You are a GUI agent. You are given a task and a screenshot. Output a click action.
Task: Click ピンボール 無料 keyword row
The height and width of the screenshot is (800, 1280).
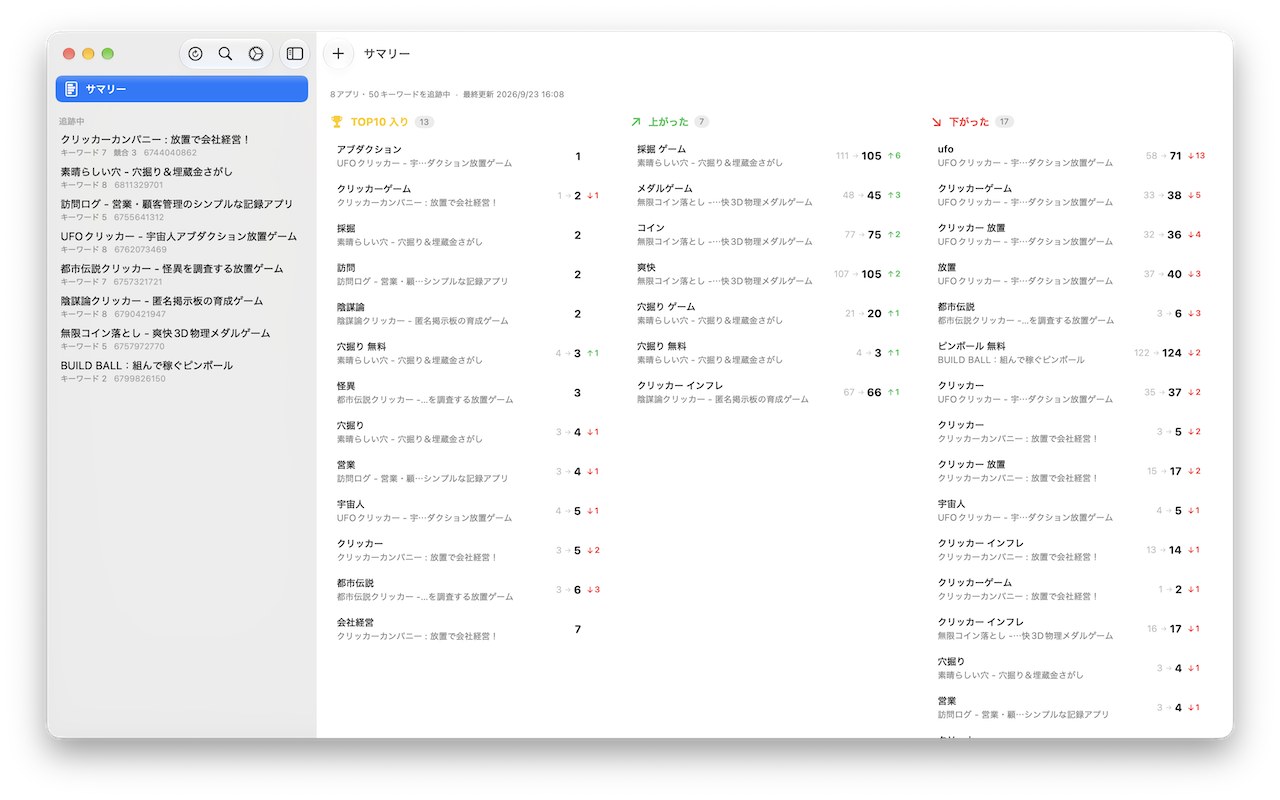pos(1069,353)
